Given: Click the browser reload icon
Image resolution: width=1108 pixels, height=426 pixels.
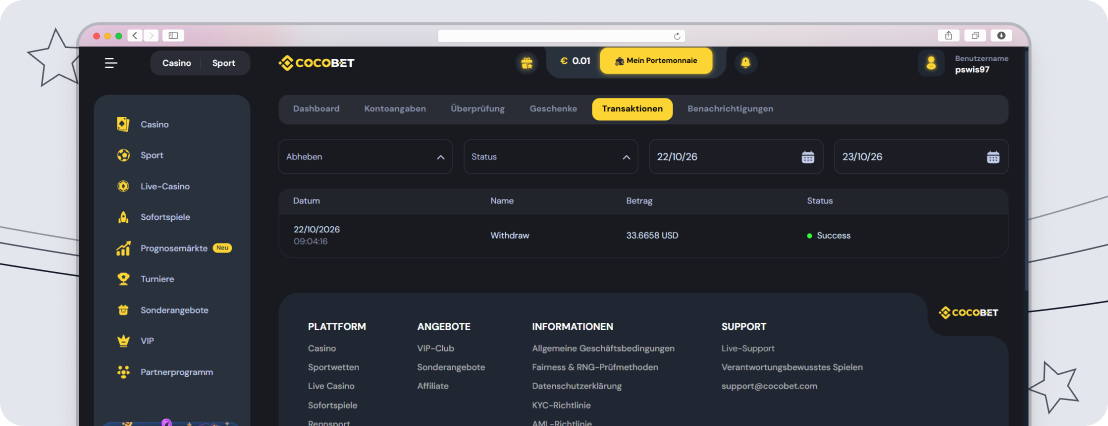Looking at the screenshot, I should click(x=677, y=36).
